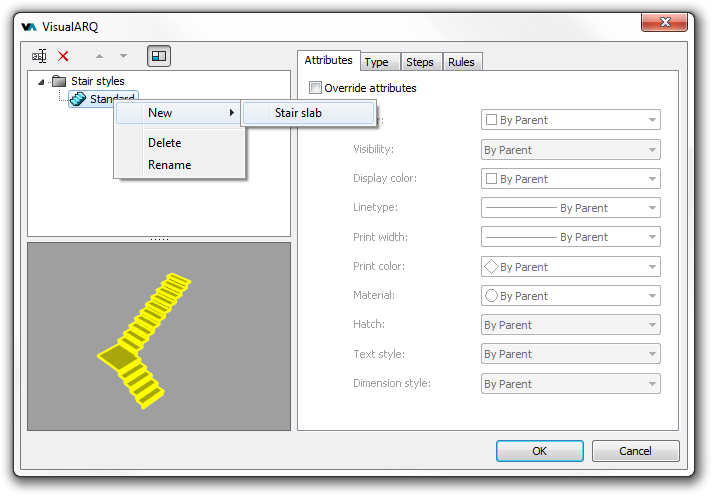Viewport: 712px width, 496px height.
Task: Click the move down arrow icon
Action: click(123, 57)
